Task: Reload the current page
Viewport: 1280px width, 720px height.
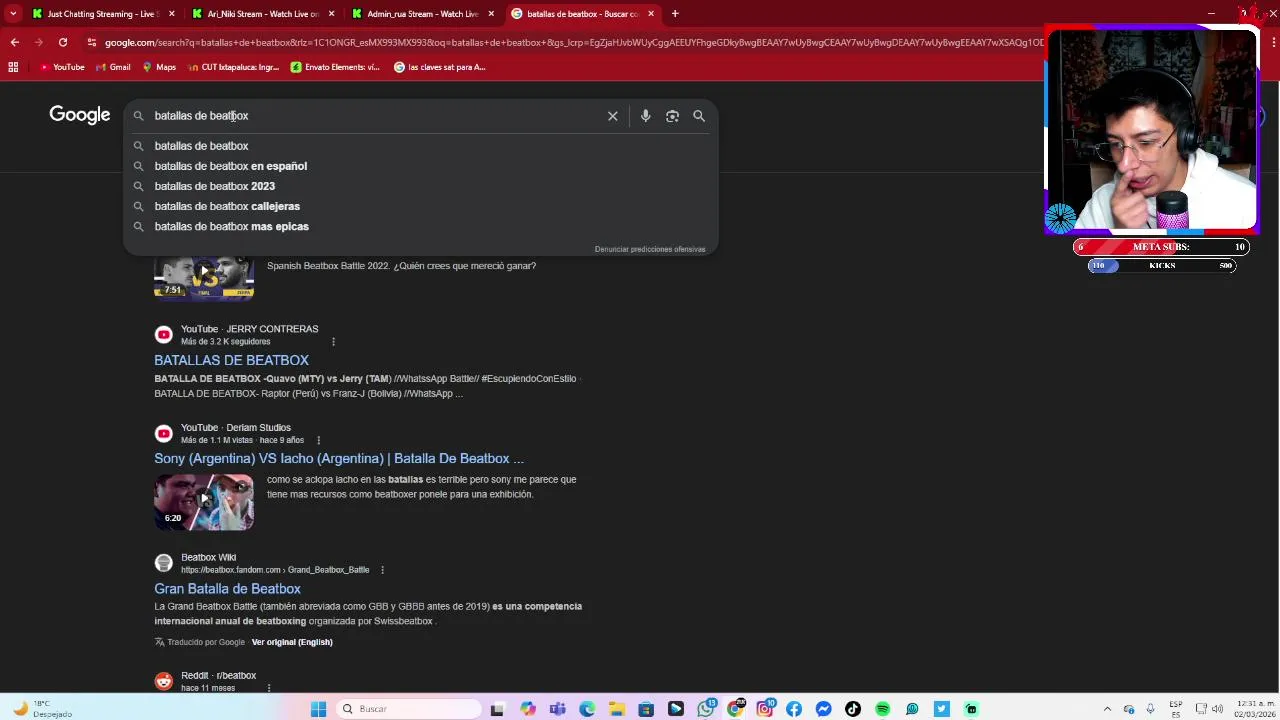Action: [x=63, y=42]
